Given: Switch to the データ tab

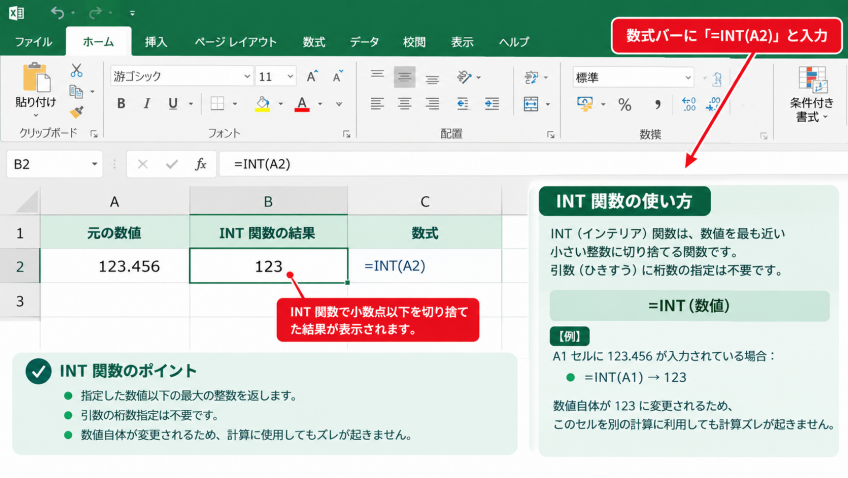Looking at the screenshot, I should coord(364,42).
